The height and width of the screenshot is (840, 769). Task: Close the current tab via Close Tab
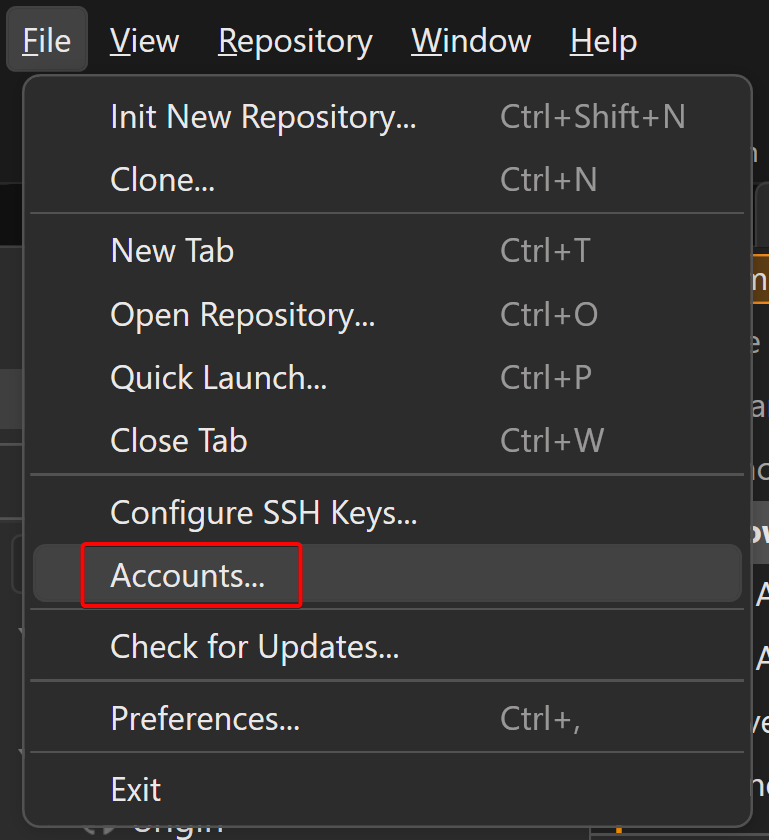(178, 440)
